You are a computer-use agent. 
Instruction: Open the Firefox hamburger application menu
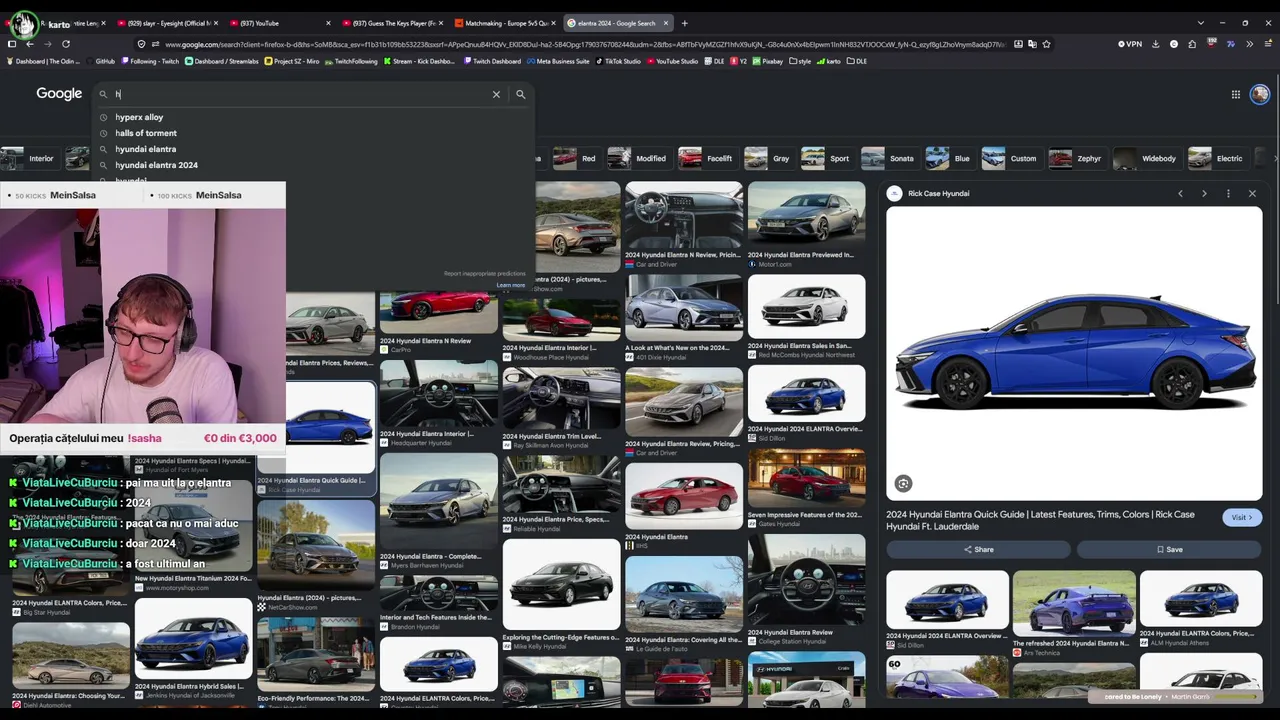tap(1267, 44)
